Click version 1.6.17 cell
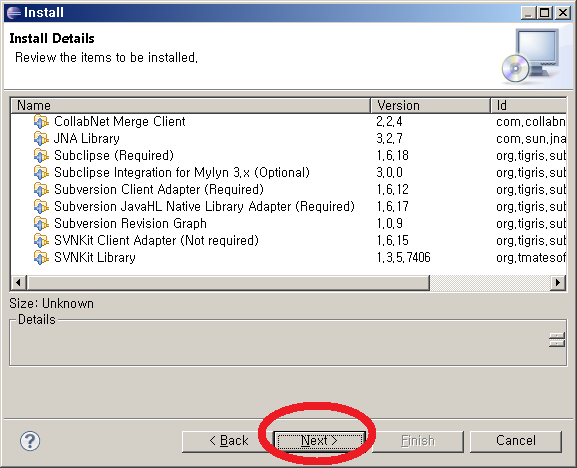 392,206
